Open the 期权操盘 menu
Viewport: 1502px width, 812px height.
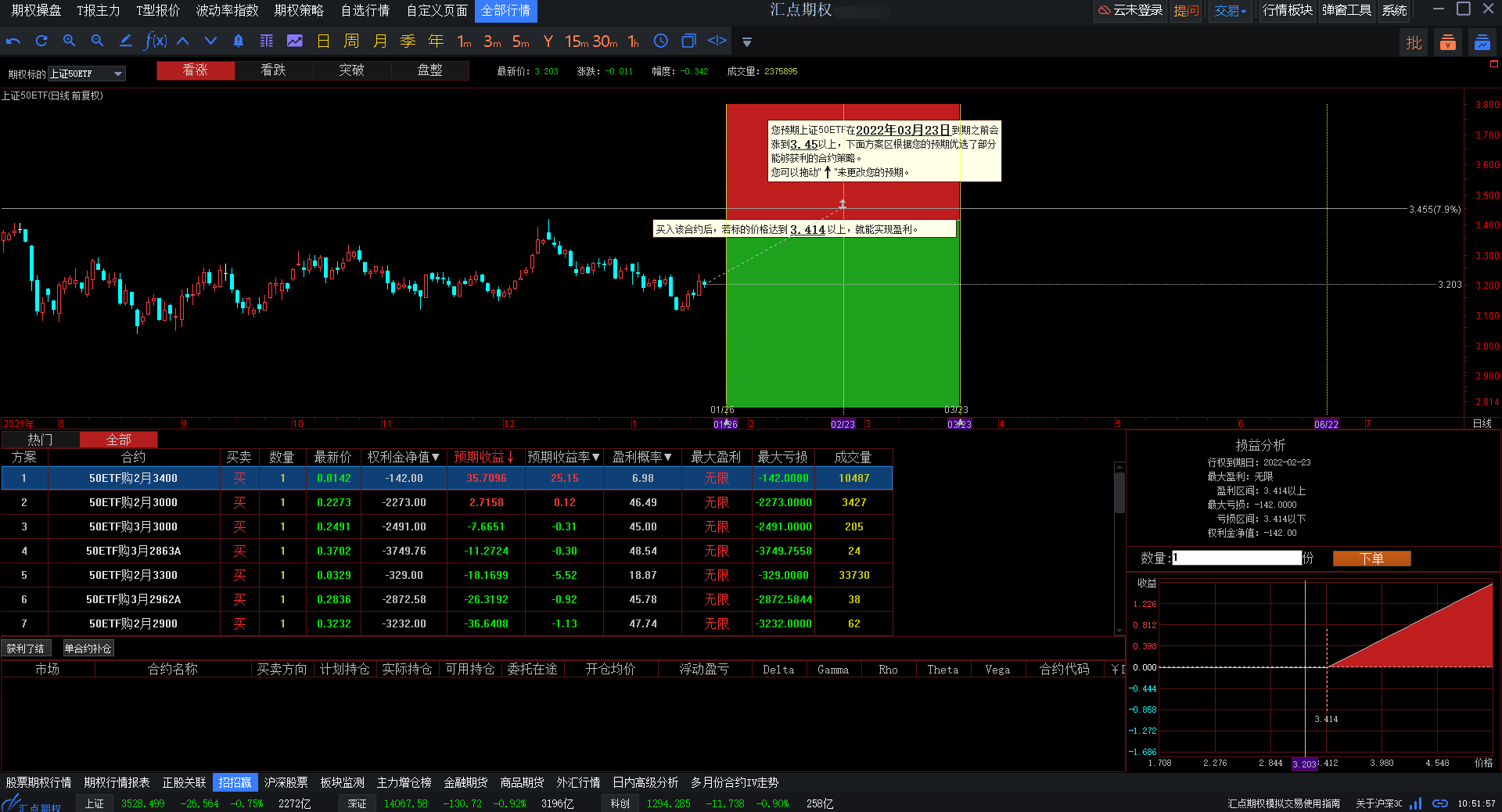pyautogui.click(x=36, y=10)
